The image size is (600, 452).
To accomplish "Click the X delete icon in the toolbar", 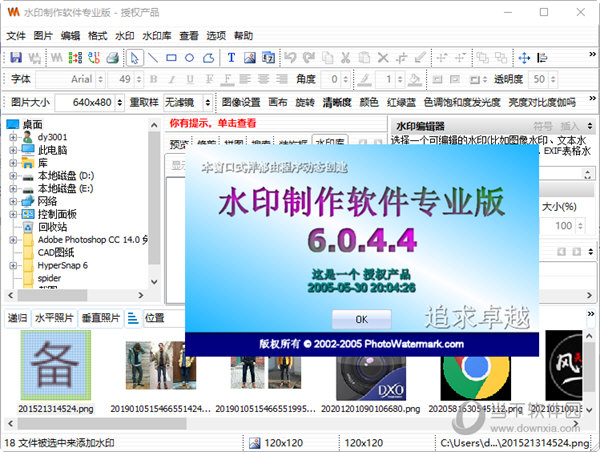I will click(383, 58).
